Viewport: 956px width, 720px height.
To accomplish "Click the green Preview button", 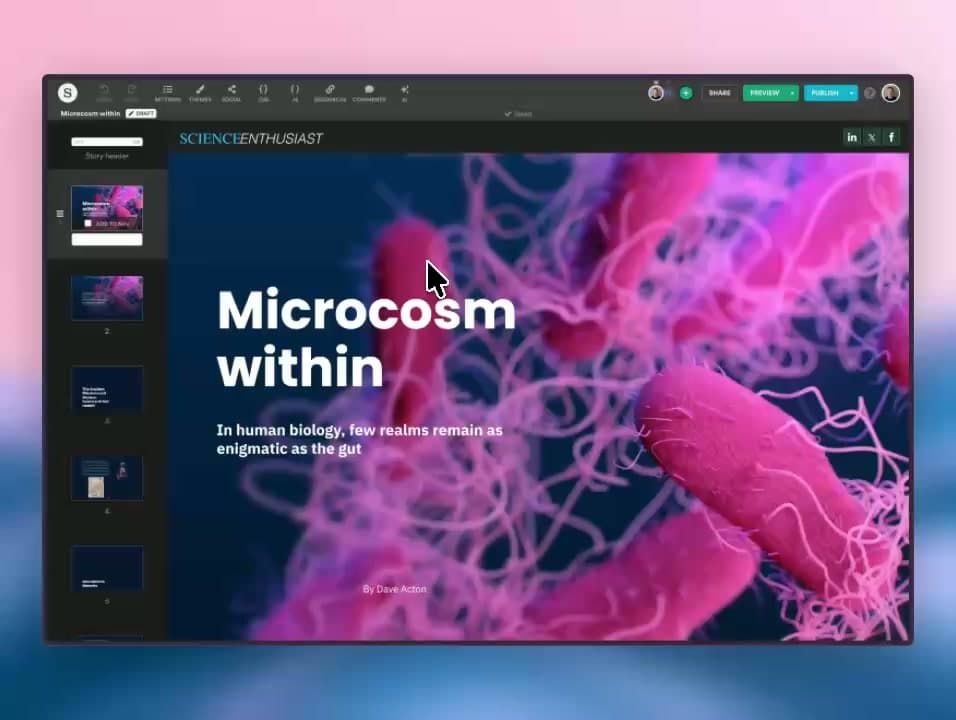I will pos(764,93).
